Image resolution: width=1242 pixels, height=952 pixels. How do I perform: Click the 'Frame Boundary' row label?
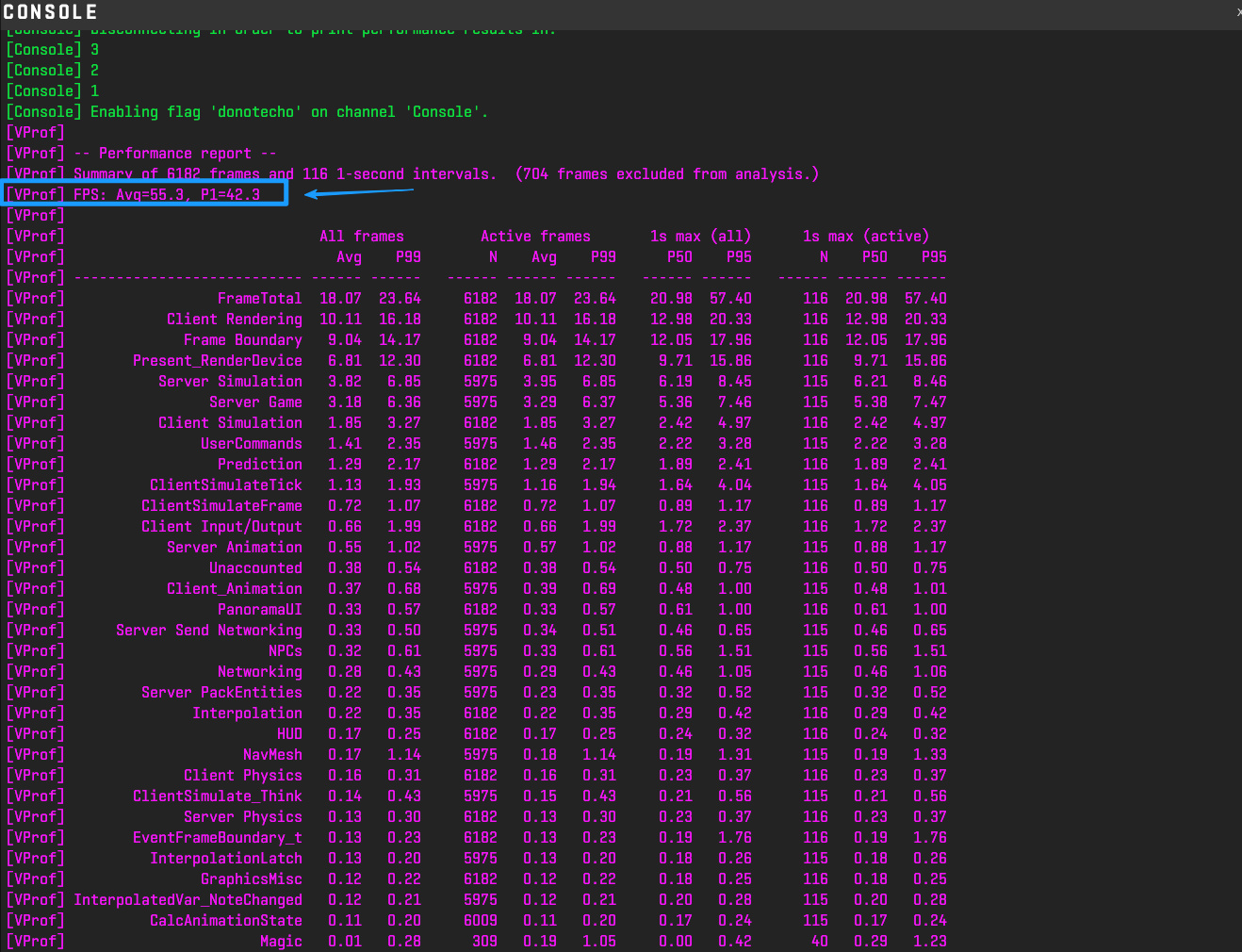coord(243,340)
